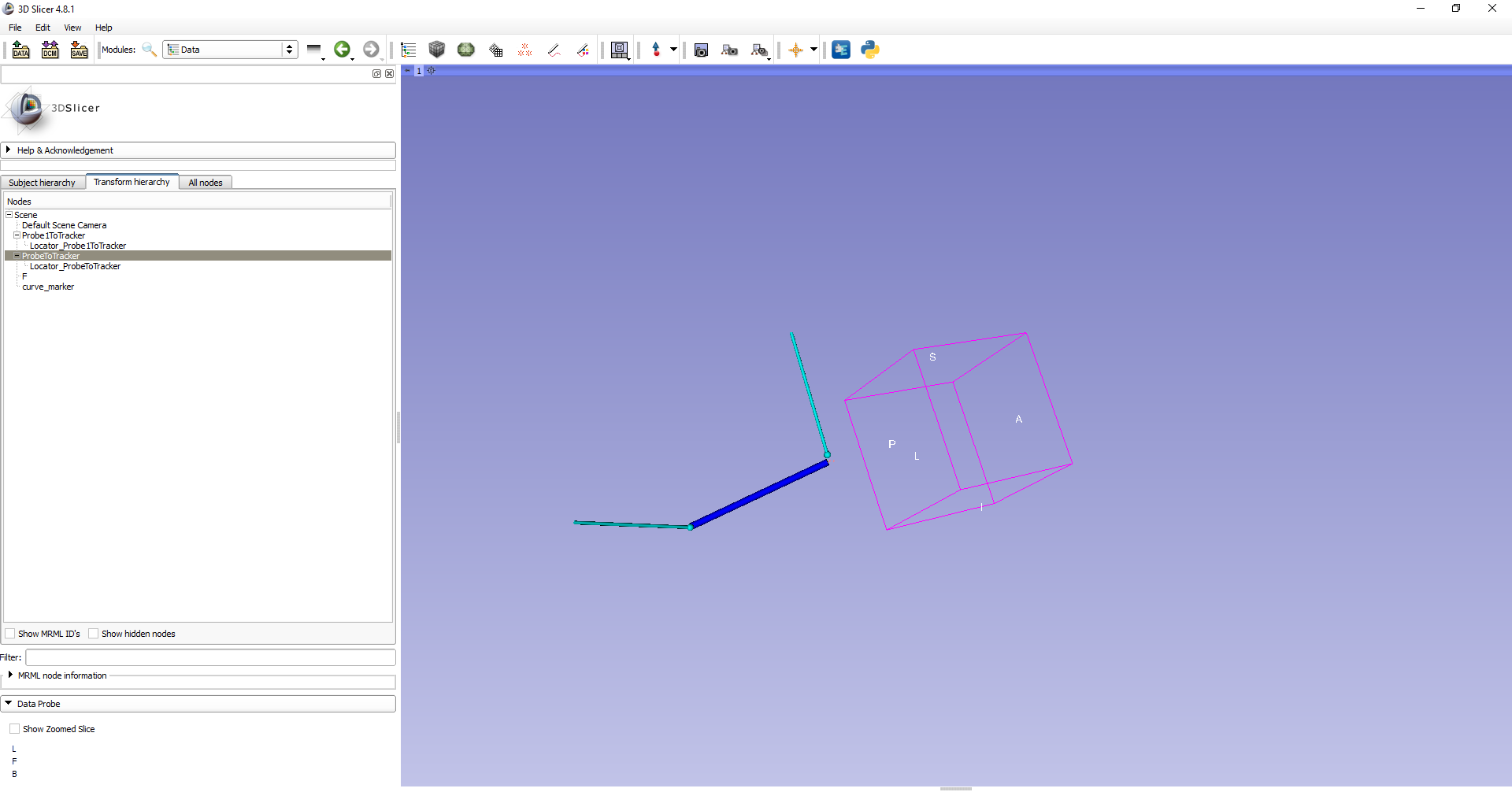Select the module search magnifier icon

click(x=149, y=50)
